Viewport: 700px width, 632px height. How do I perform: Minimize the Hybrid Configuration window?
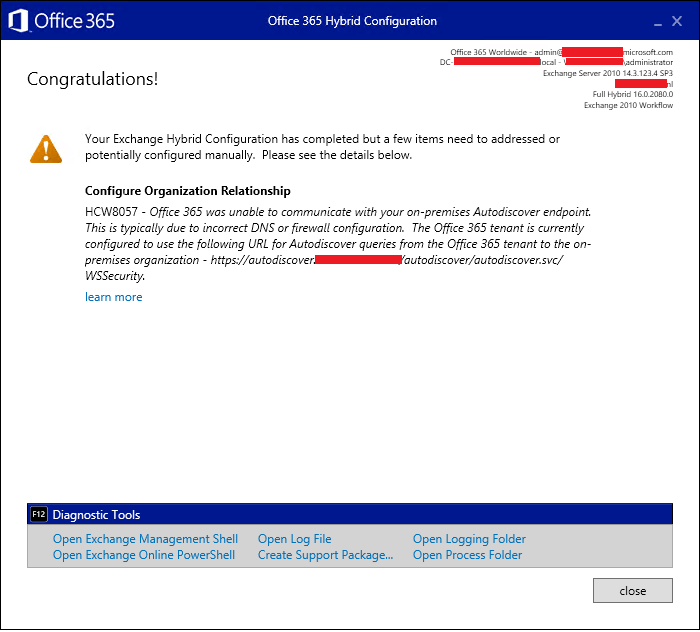656,22
